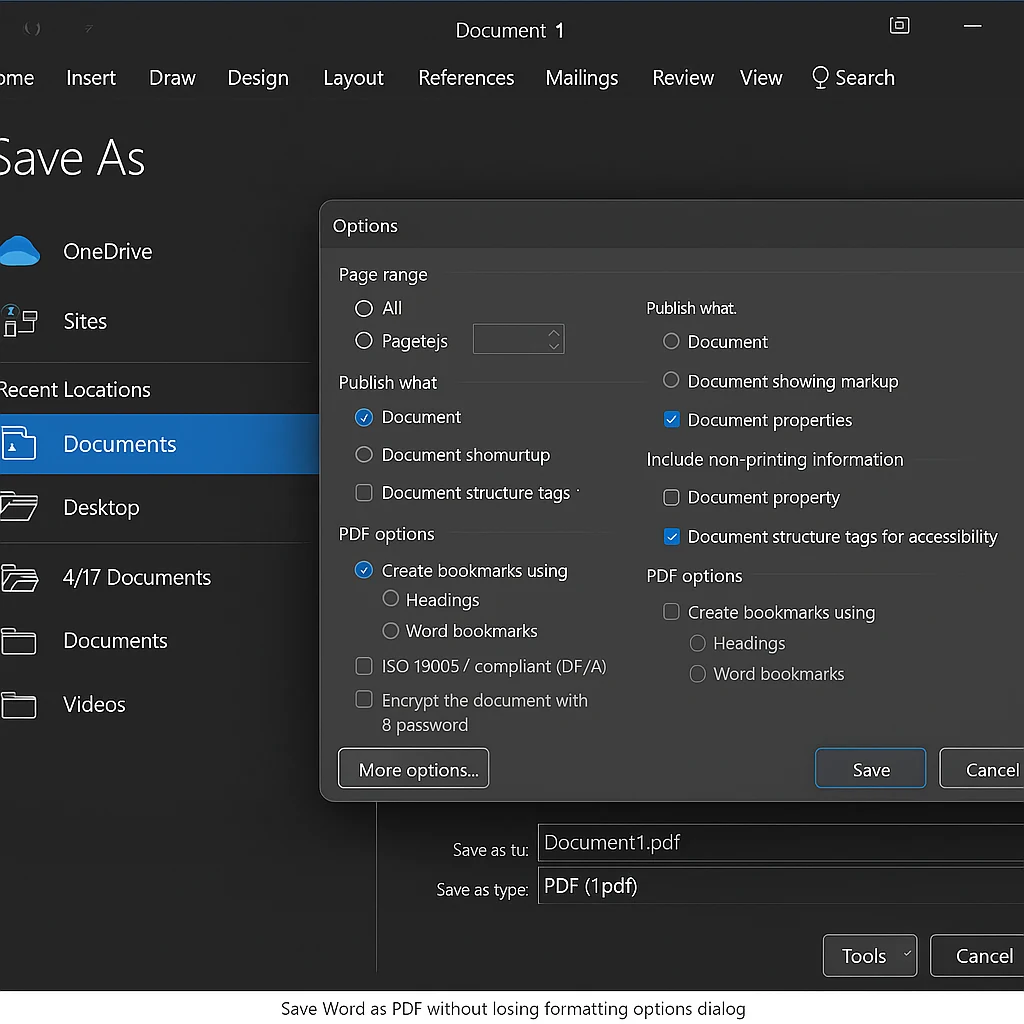
Task: Click the OneDrive cloud icon
Action: [x=19, y=251]
